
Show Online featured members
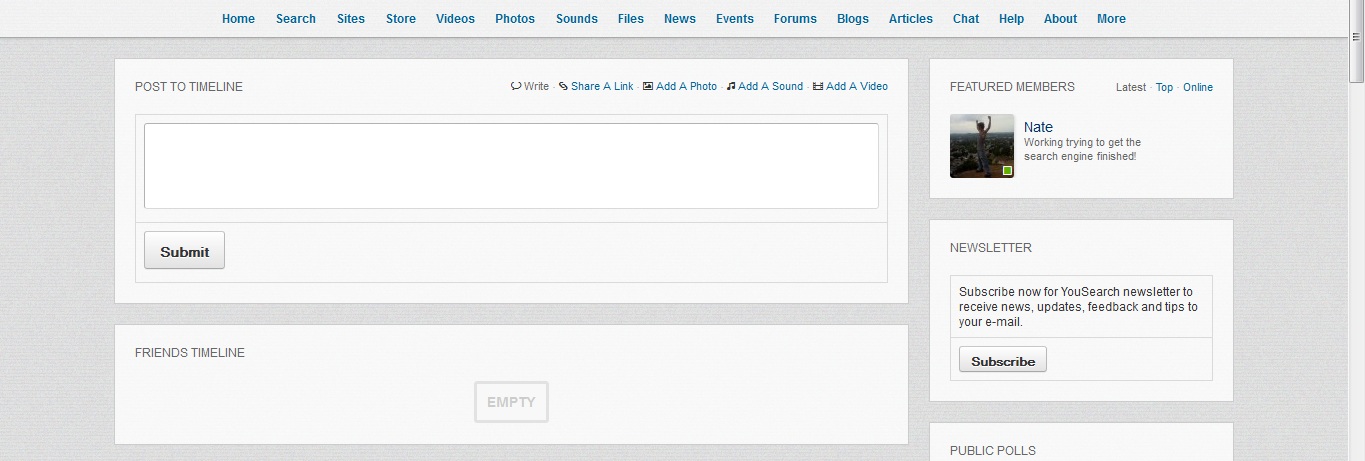pyautogui.click(x=1198, y=88)
